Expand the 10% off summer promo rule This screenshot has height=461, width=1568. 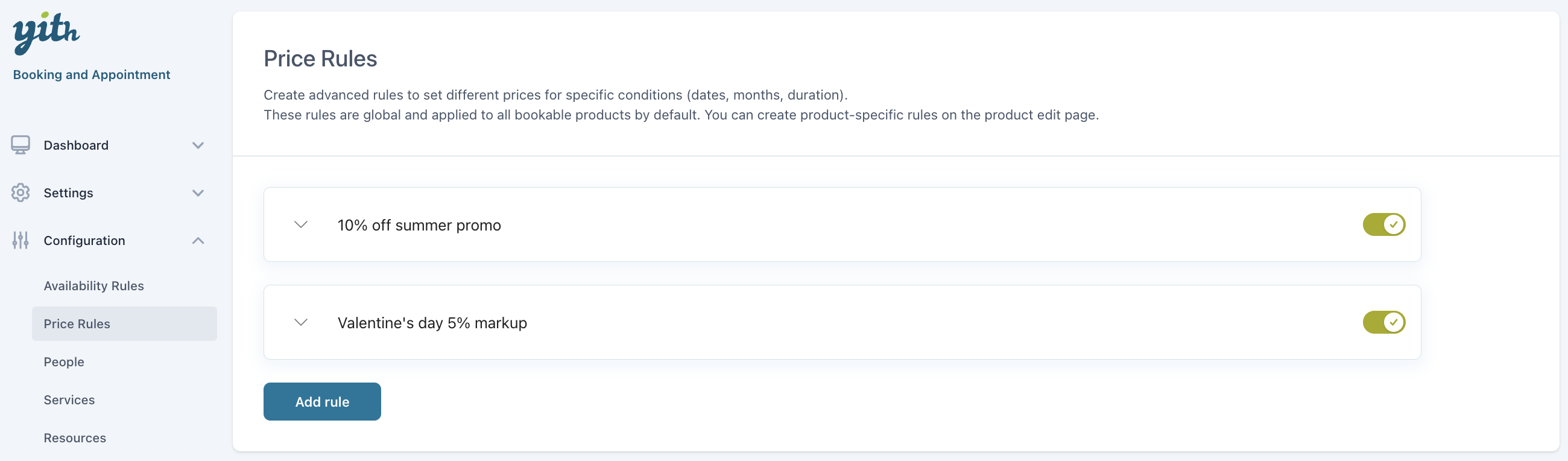(301, 224)
